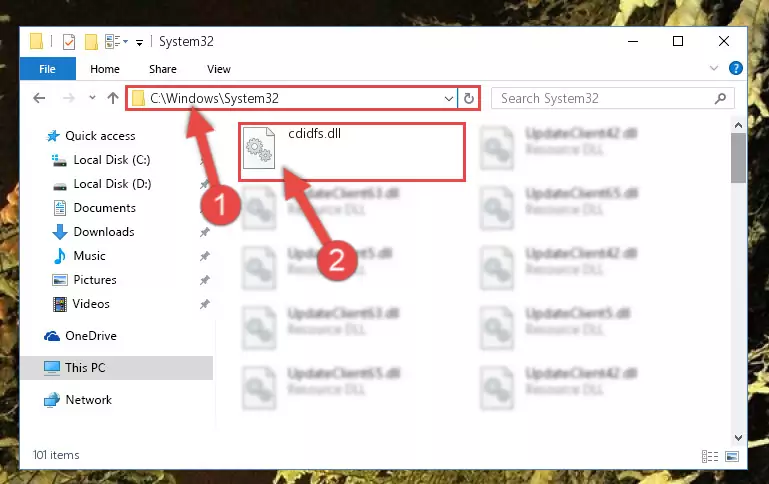Maximize the System32 window

[678, 41]
